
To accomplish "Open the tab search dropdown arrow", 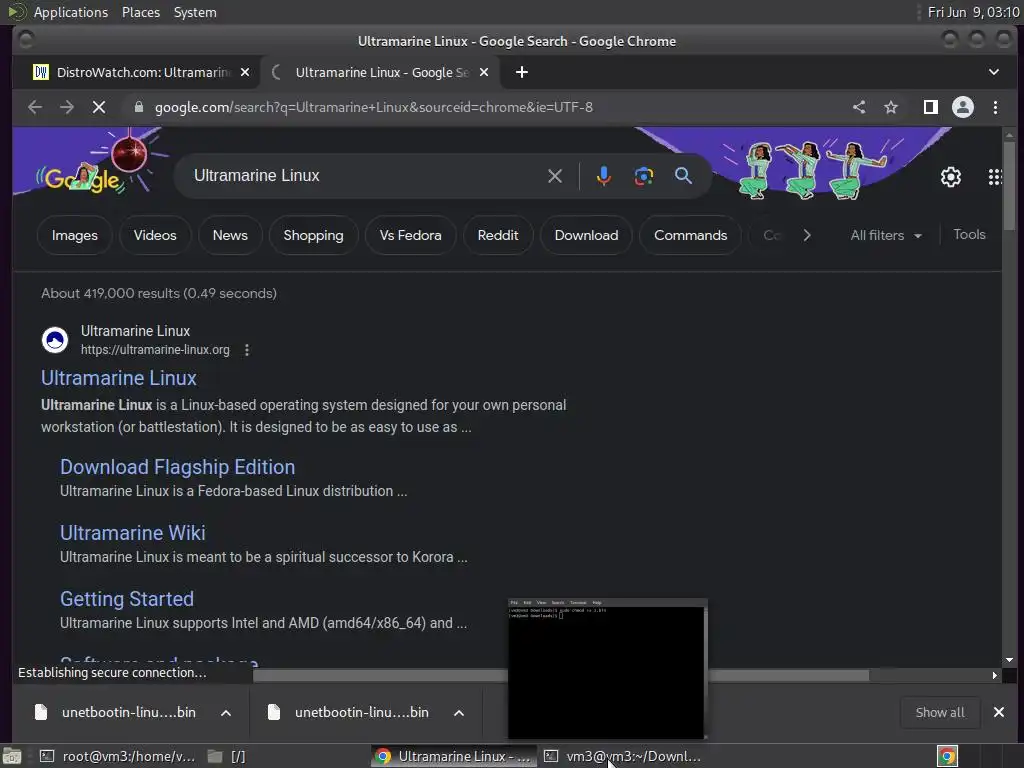I will coord(993,72).
